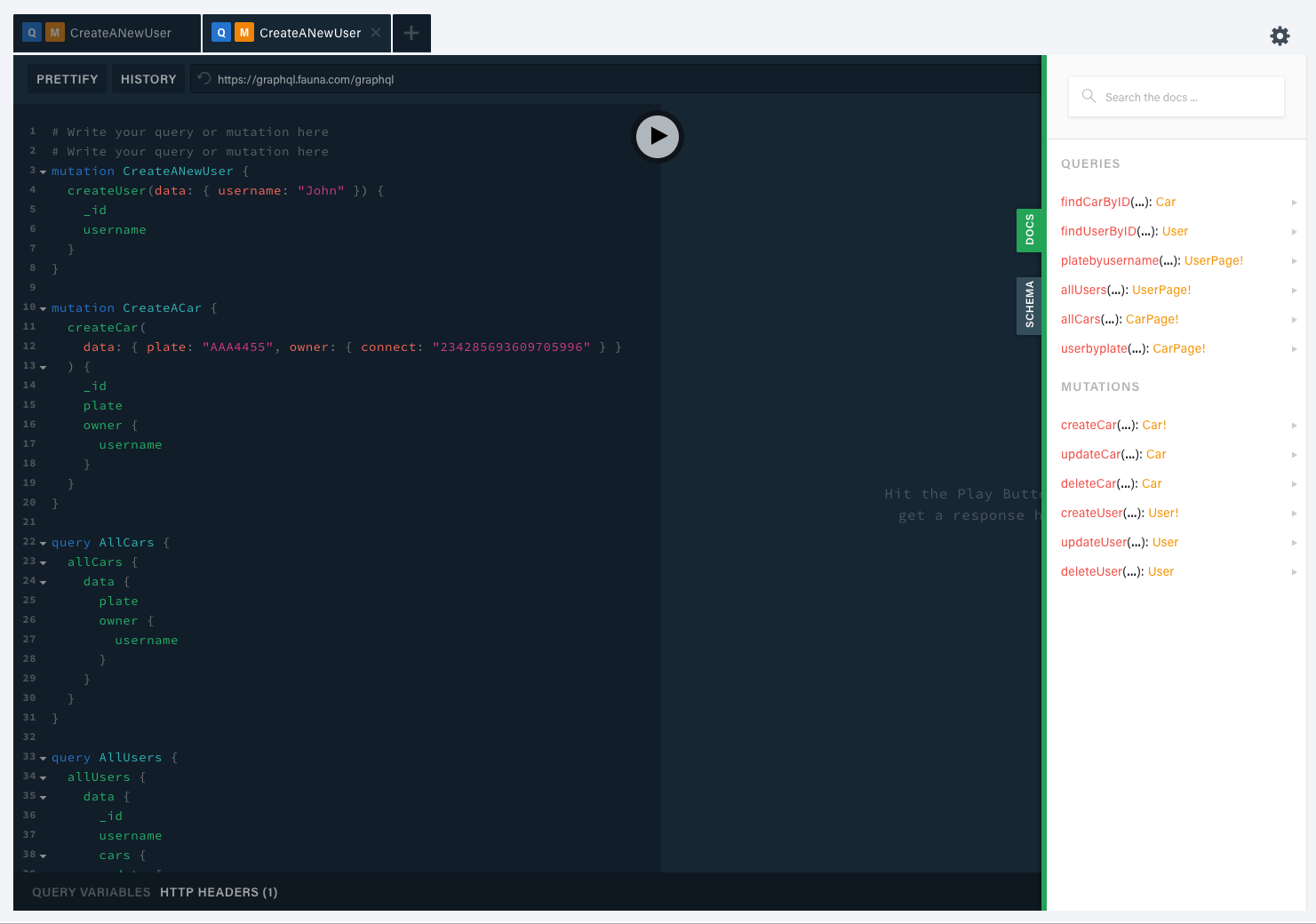Click the connect ID "234285693609705996"
The width and height of the screenshot is (1316, 924).
click(x=512, y=346)
